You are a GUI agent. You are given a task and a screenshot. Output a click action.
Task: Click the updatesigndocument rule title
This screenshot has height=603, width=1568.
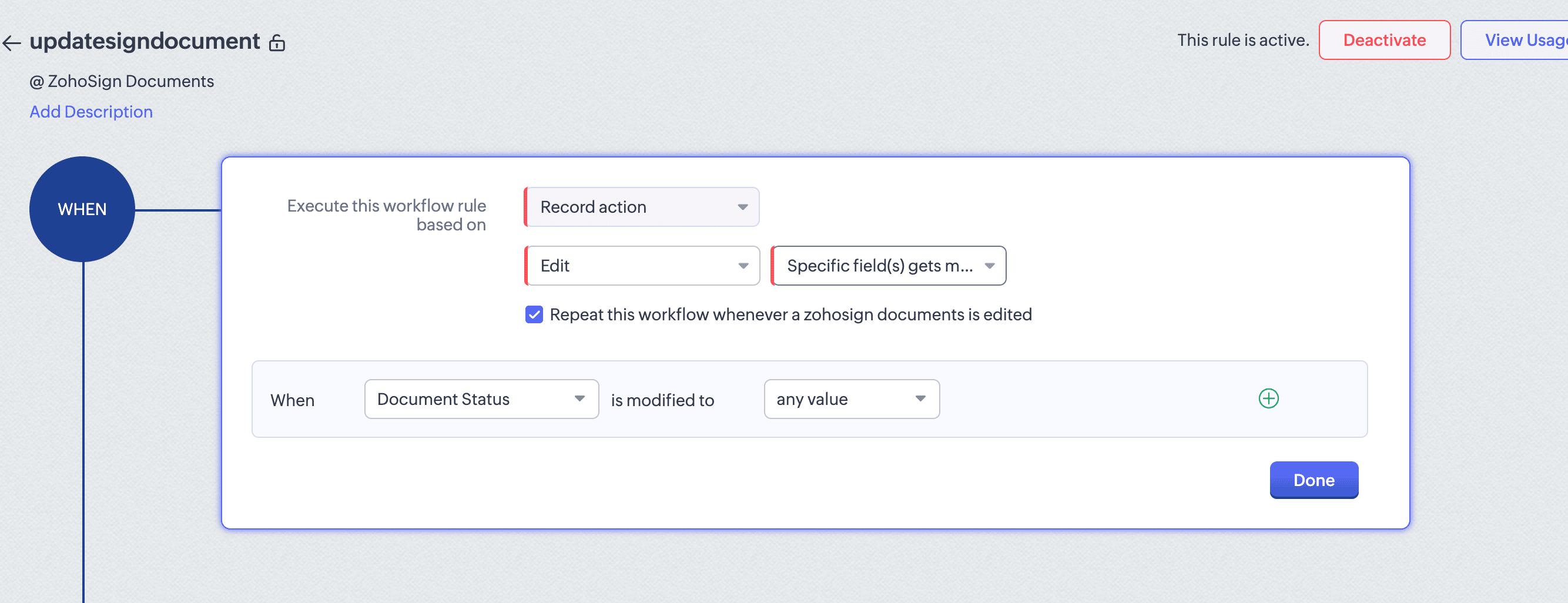[145, 41]
